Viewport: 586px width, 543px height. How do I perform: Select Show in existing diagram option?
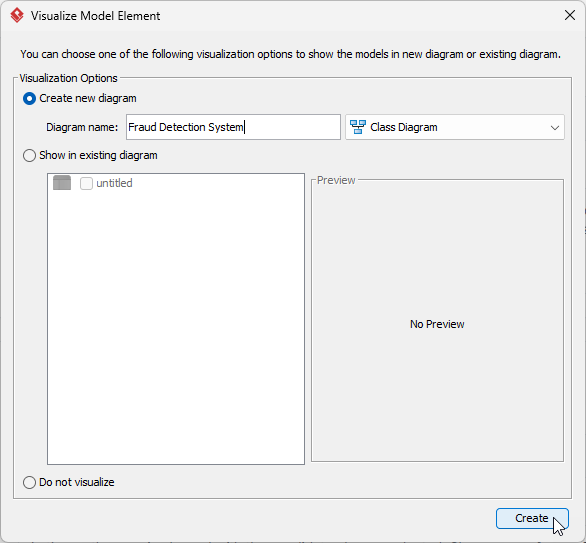[30, 155]
